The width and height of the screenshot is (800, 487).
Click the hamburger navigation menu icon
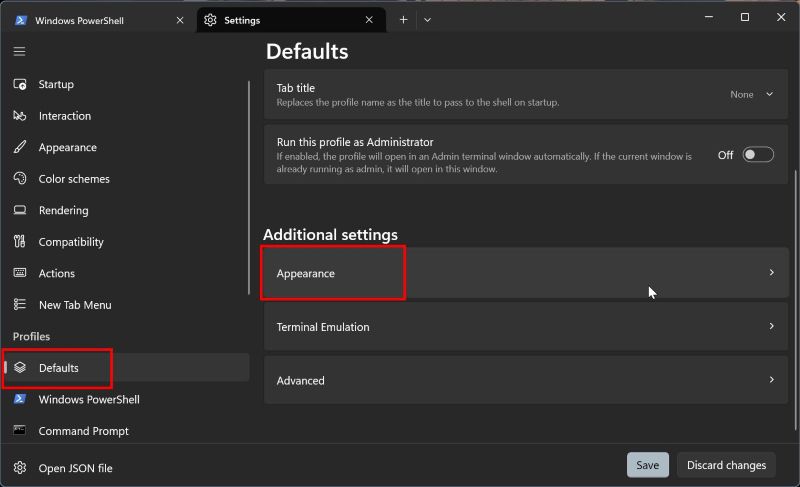point(20,51)
